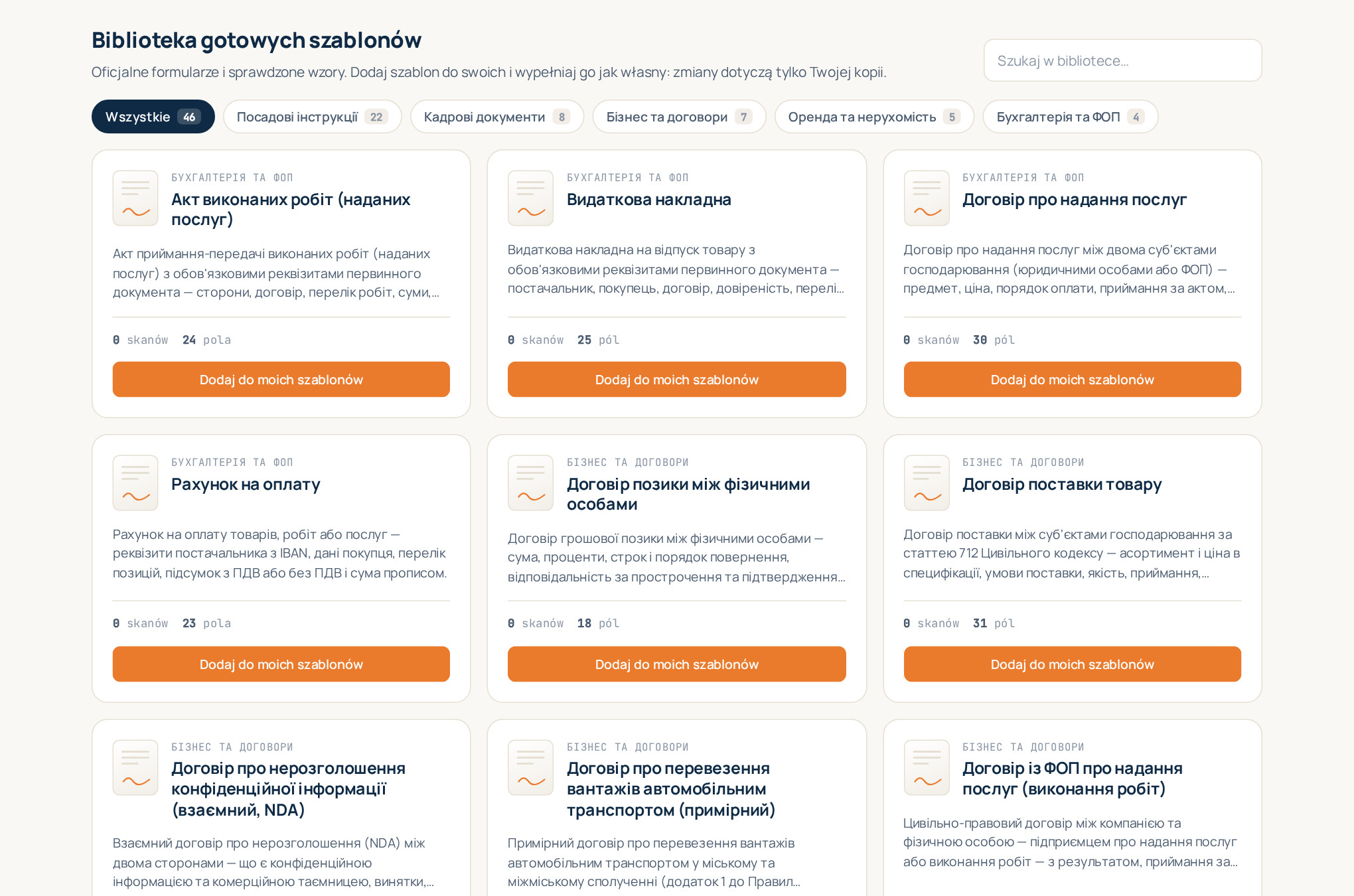
Task: Open the Договір про нерозголошення конфіденційної інформації title
Action: pos(288,789)
